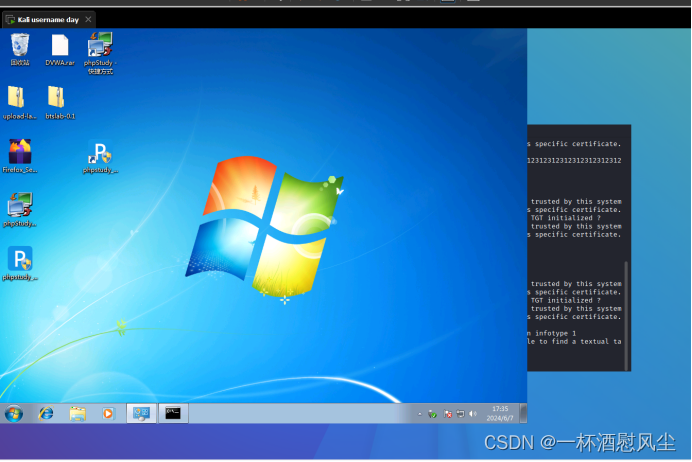Click the Show desktop button strip
Viewport: 692px width, 462px height.
523,413
